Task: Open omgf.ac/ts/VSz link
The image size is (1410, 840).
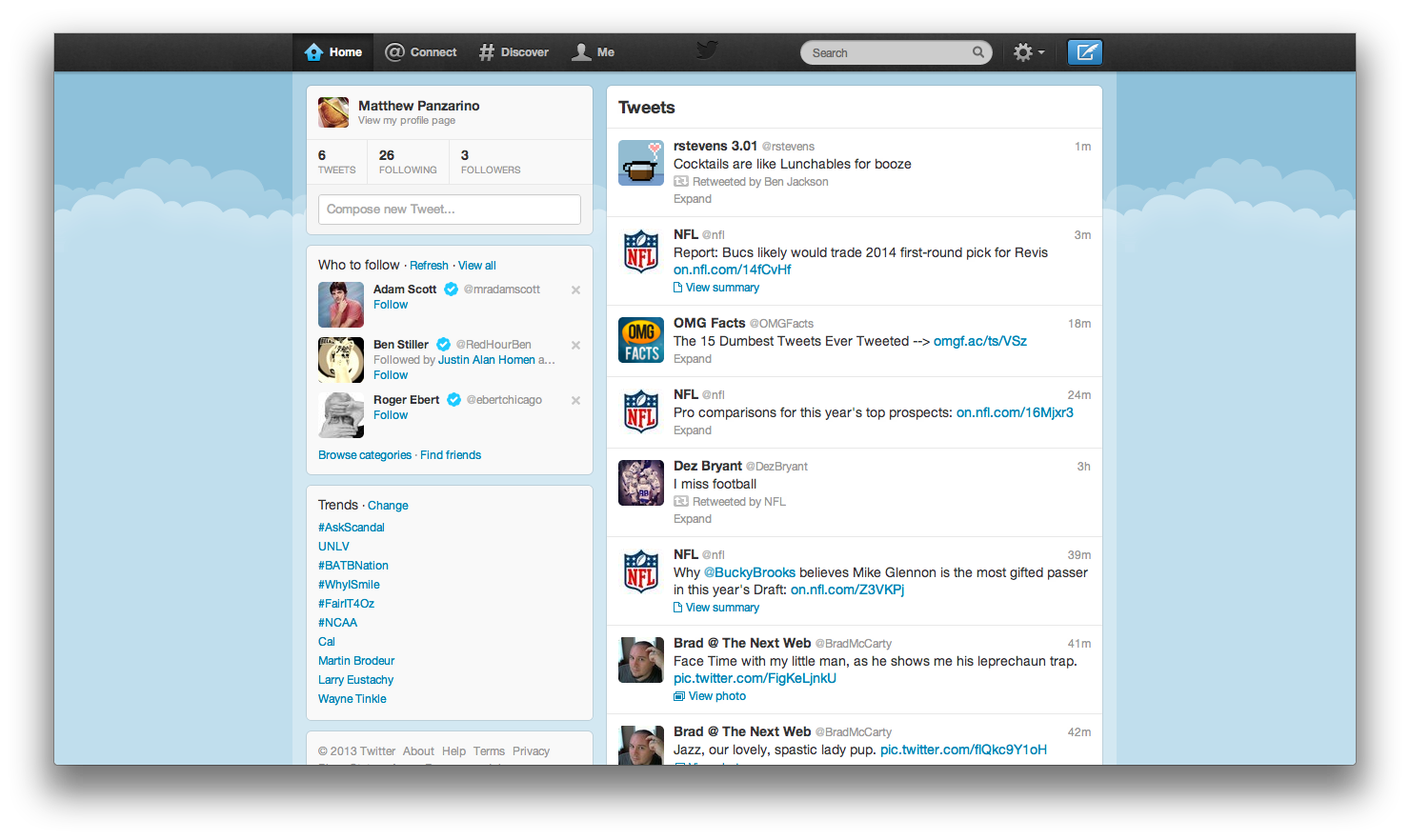Action: click(x=980, y=341)
